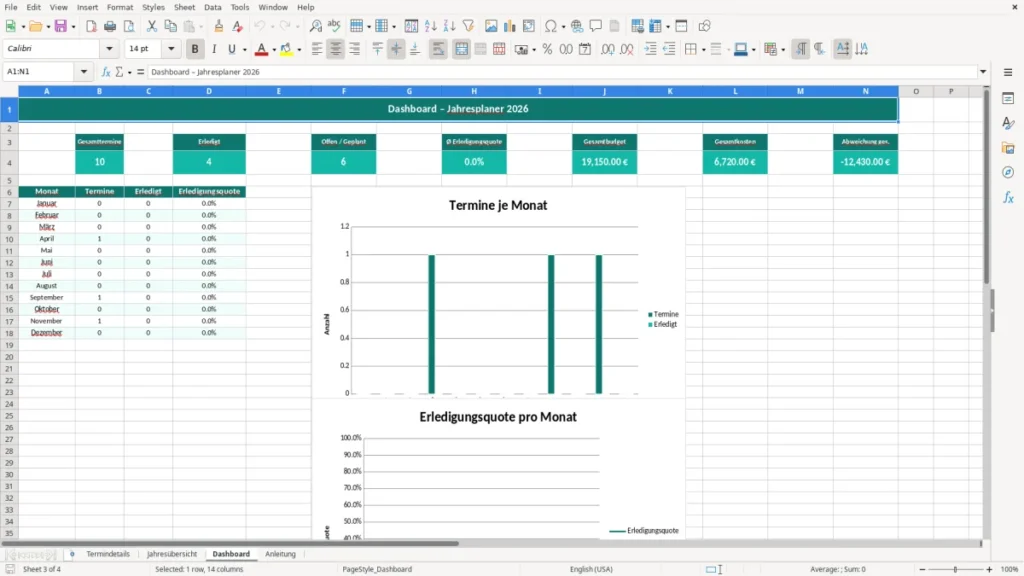This screenshot has width=1024, height=576.
Task: Apply AutoFilter funnel icon
Action: click(468, 26)
